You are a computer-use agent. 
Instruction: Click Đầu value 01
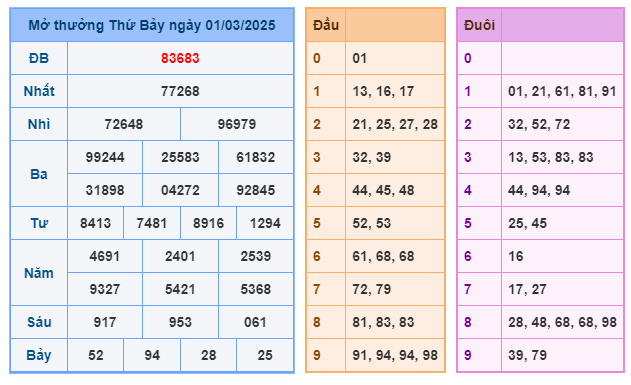360,58
